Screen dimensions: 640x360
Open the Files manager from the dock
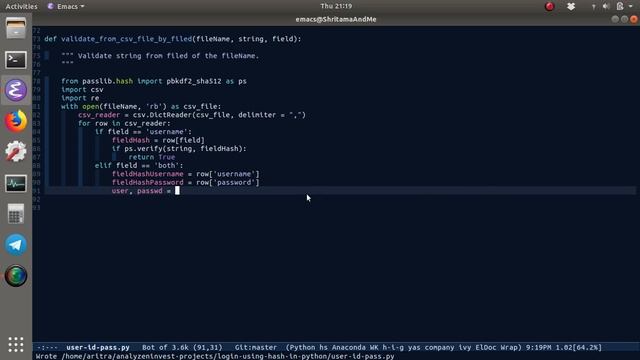coord(16,29)
